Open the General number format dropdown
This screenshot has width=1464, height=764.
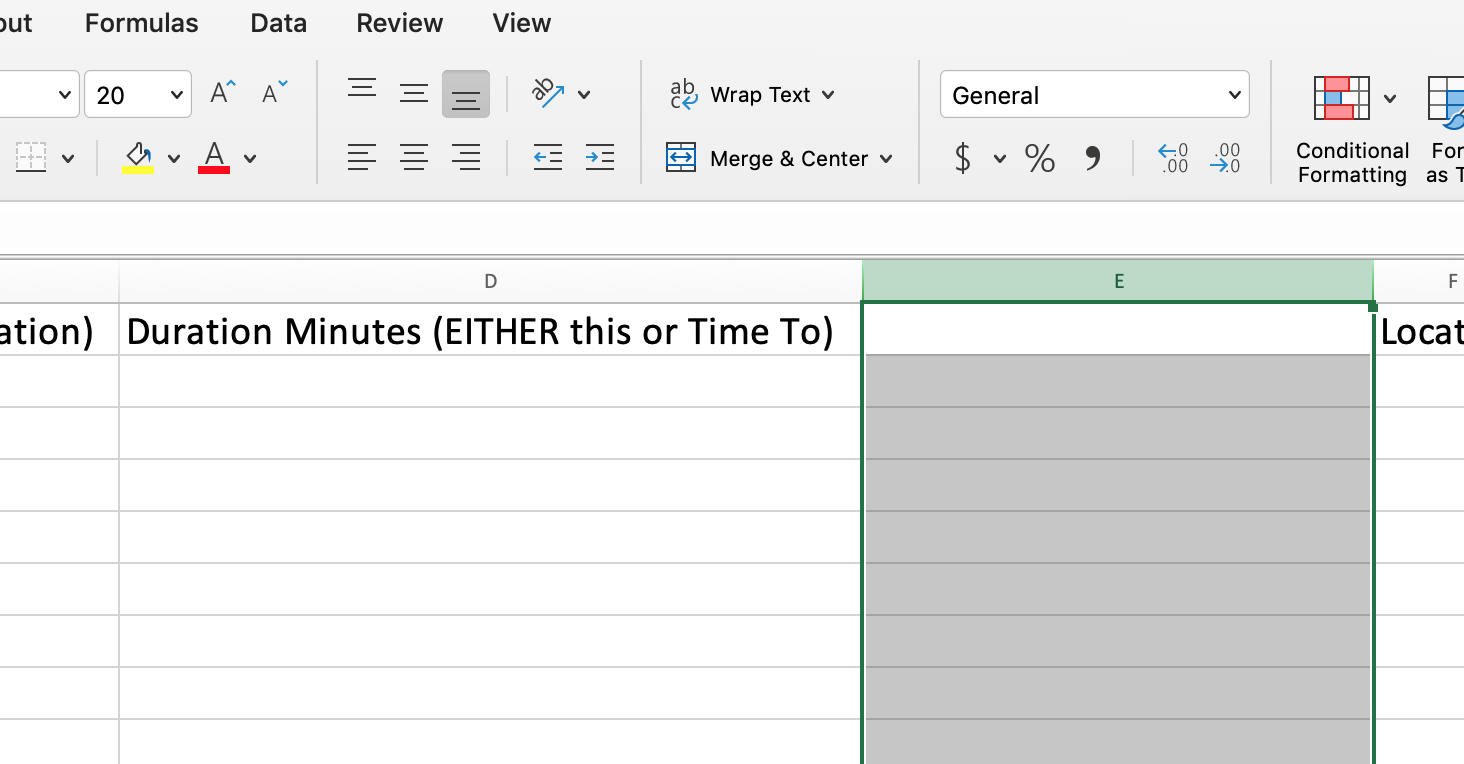point(1095,95)
